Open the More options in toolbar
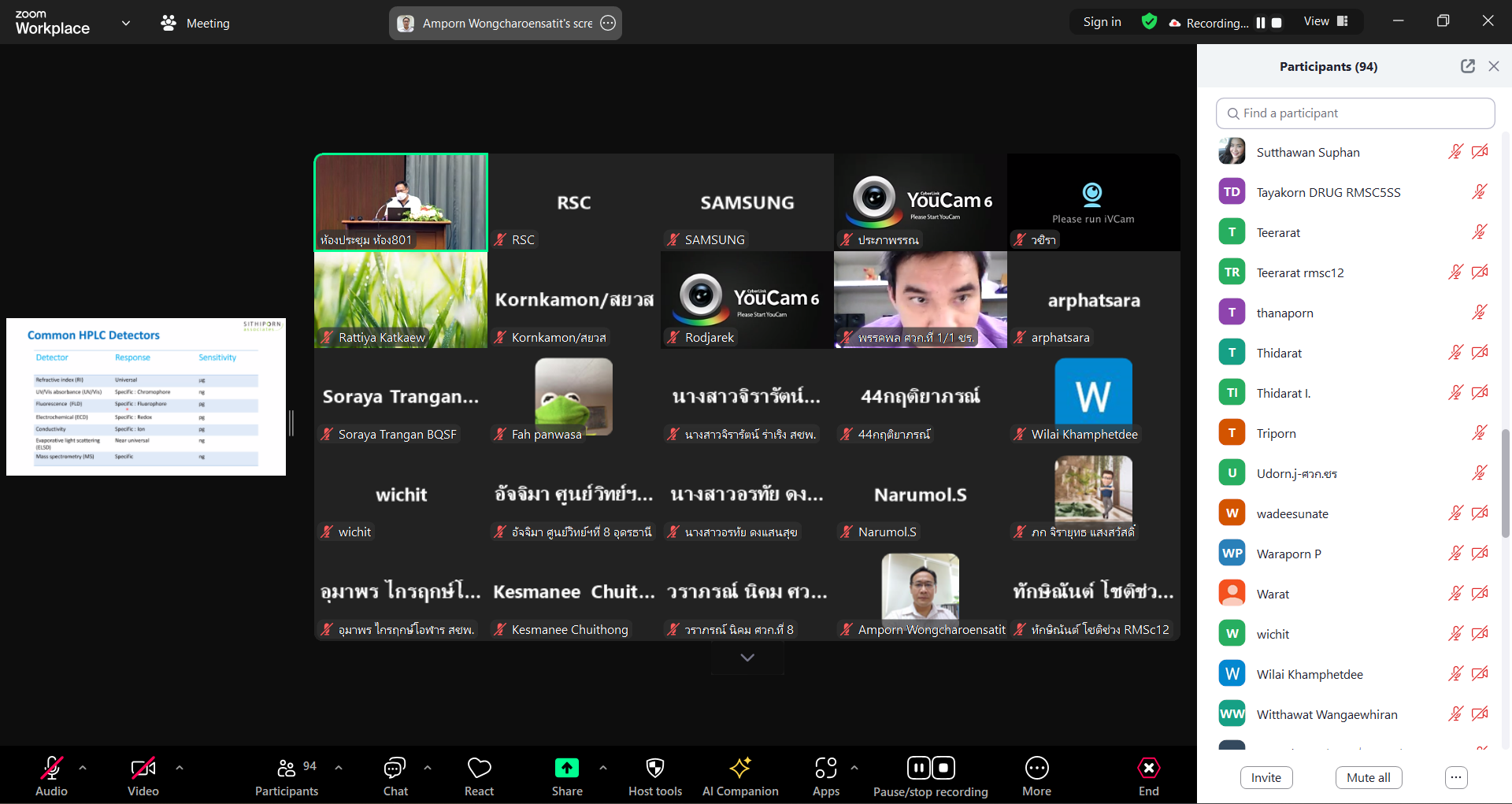The height and width of the screenshot is (804, 1512). (1036, 776)
